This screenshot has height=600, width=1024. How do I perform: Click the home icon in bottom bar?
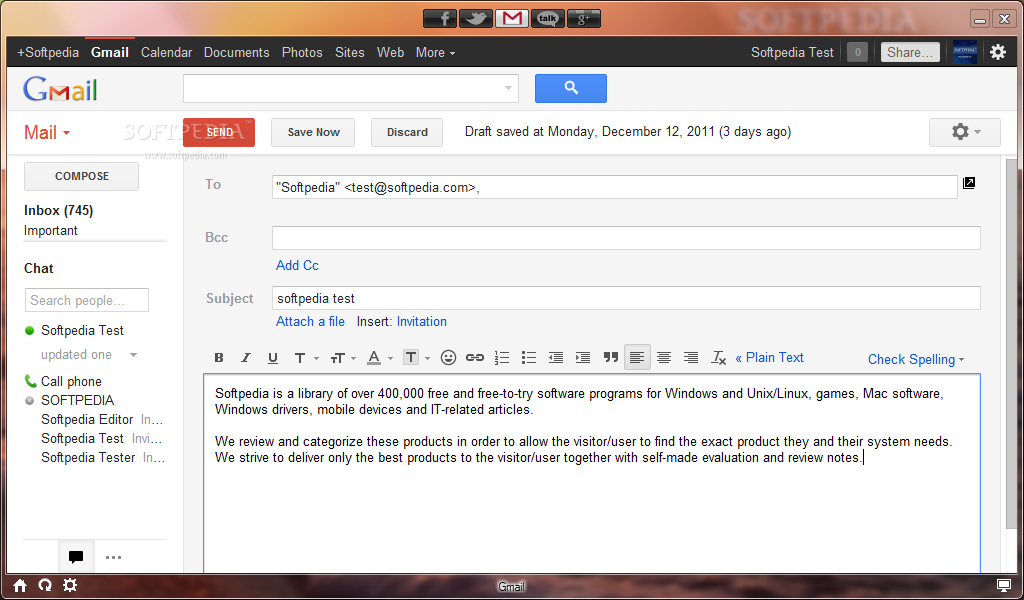(20, 586)
